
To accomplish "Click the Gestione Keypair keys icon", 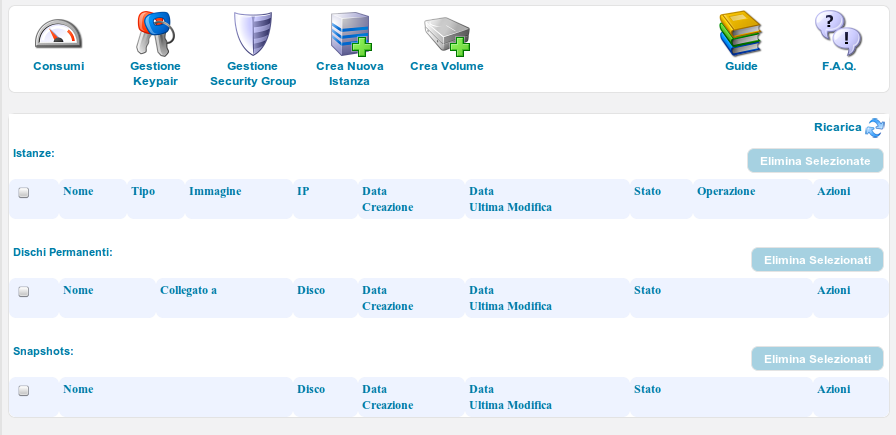I will pos(154,34).
